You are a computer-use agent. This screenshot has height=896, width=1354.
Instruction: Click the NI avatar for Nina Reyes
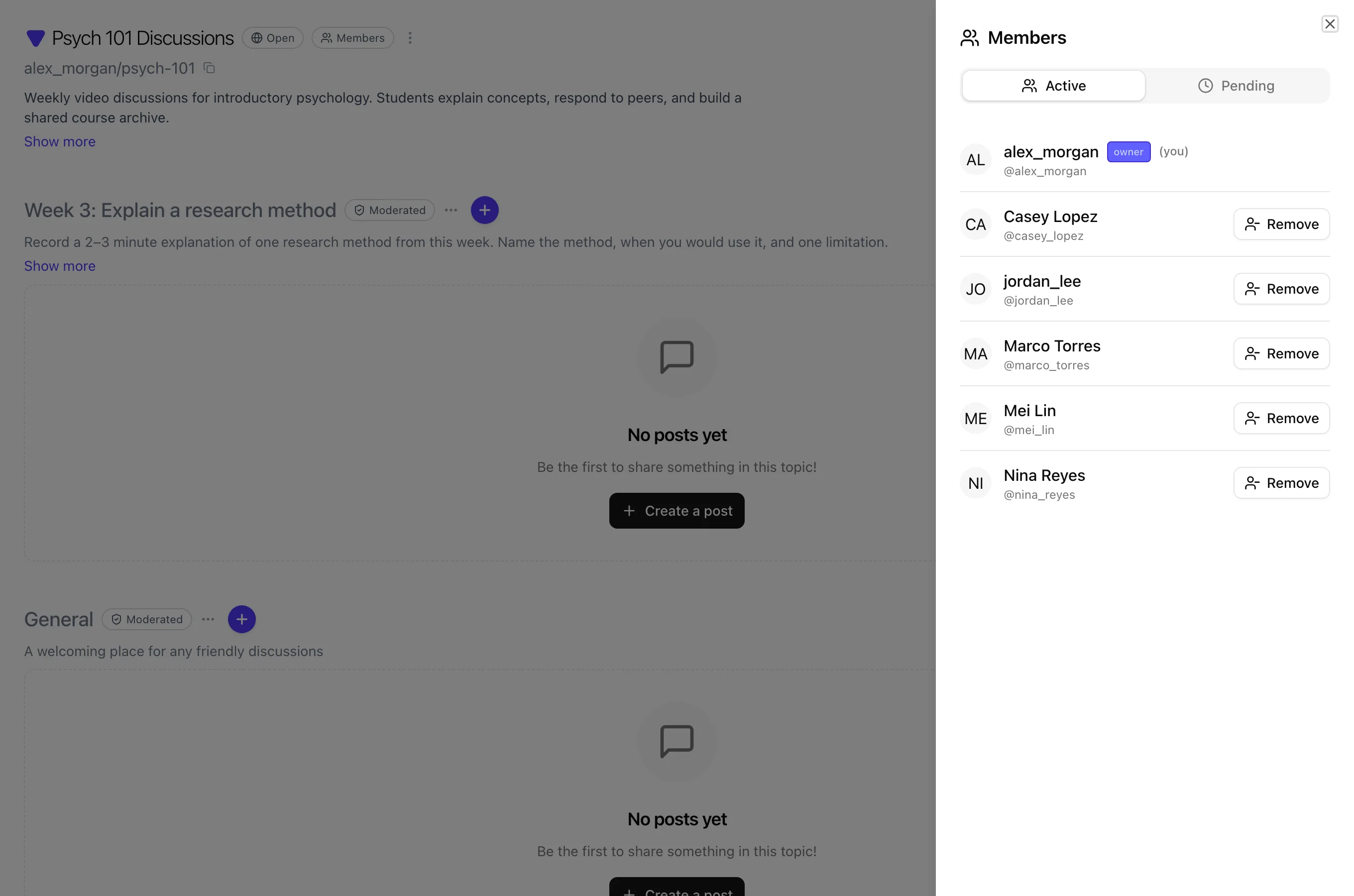pyautogui.click(x=975, y=483)
